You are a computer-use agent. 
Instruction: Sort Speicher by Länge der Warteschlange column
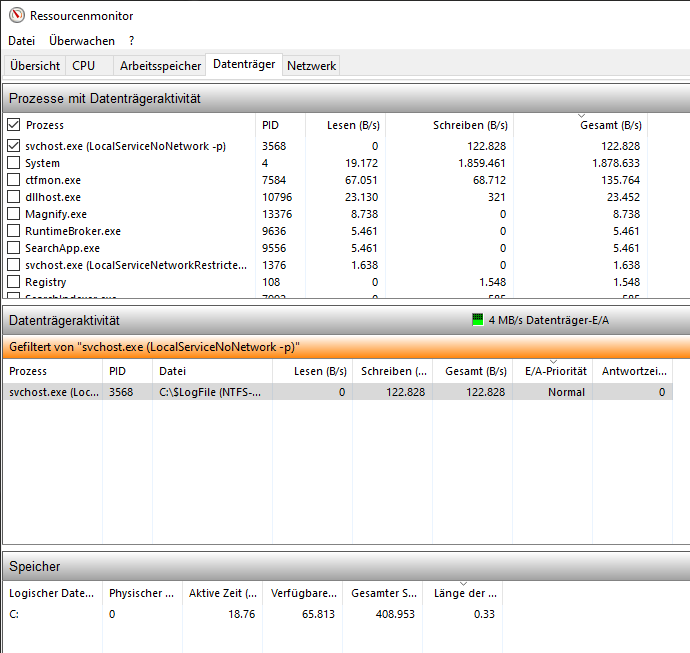462,593
